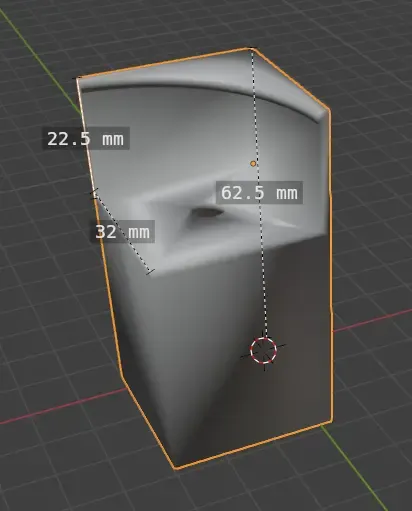Click top endpoint of 62.5 mm ruler
Viewport: 412px width, 511px height.
(252, 49)
